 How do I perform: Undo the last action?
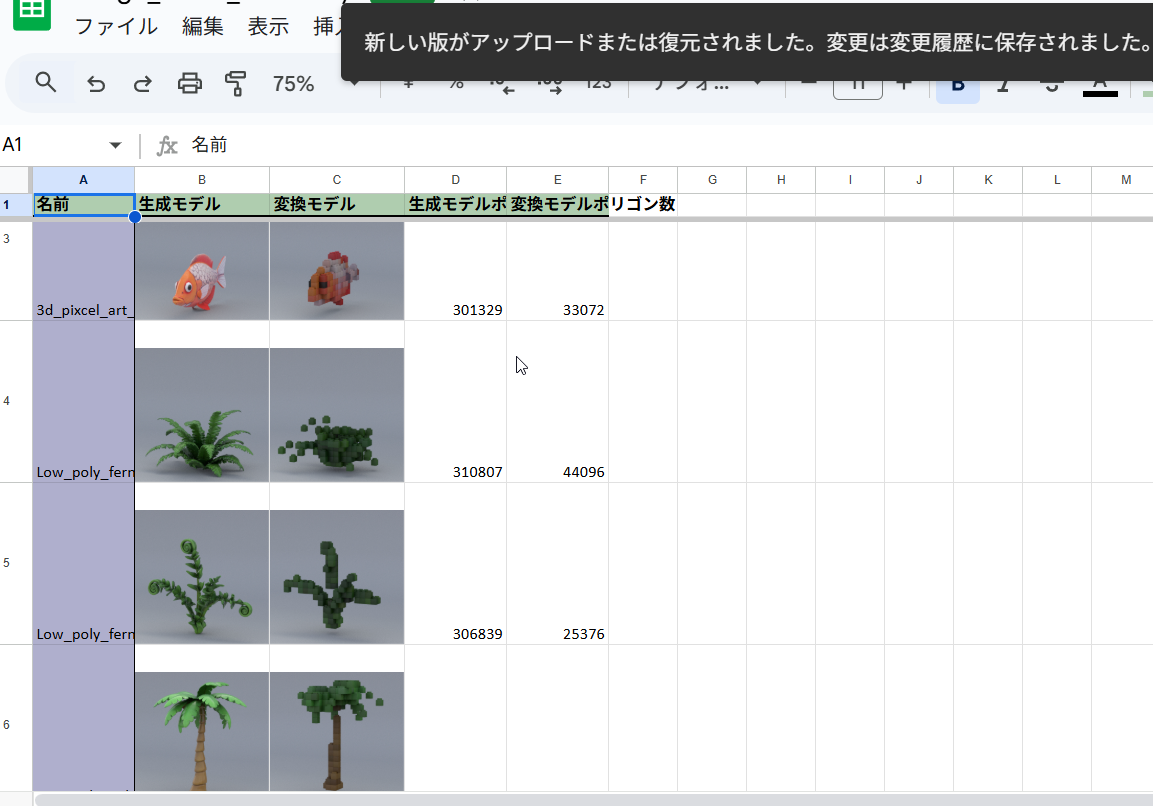(96, 84)
